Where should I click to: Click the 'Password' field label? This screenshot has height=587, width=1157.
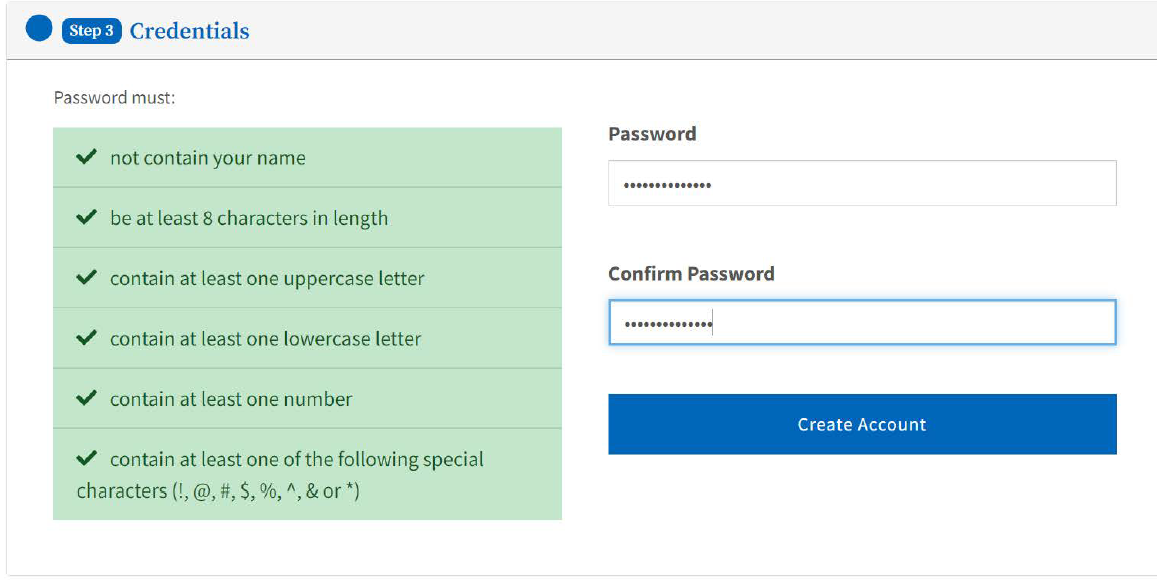[x=652, y=133]
